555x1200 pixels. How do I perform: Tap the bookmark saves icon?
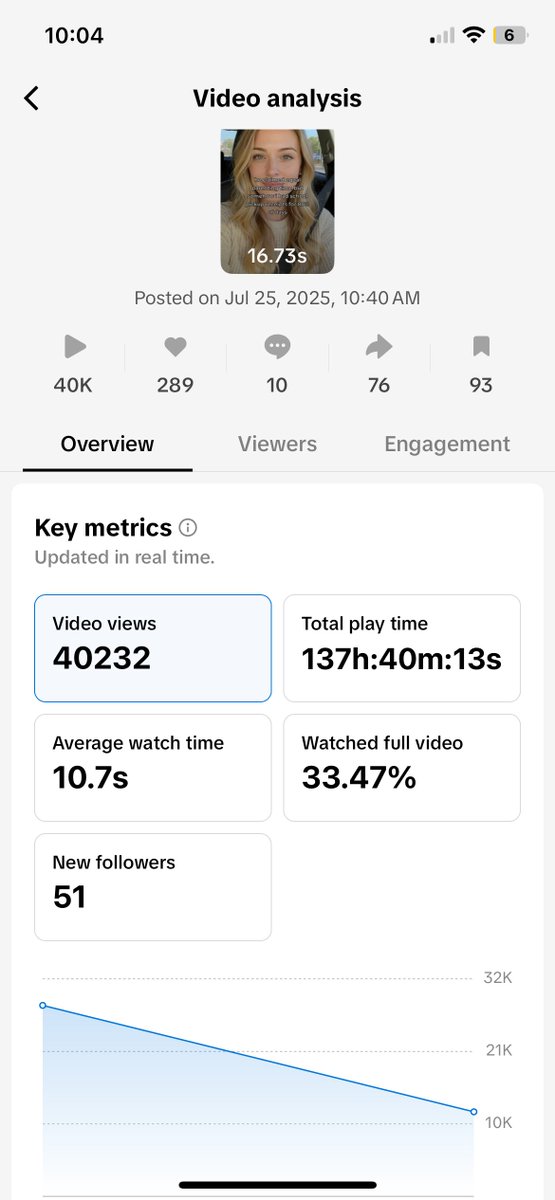pos(481,347)
